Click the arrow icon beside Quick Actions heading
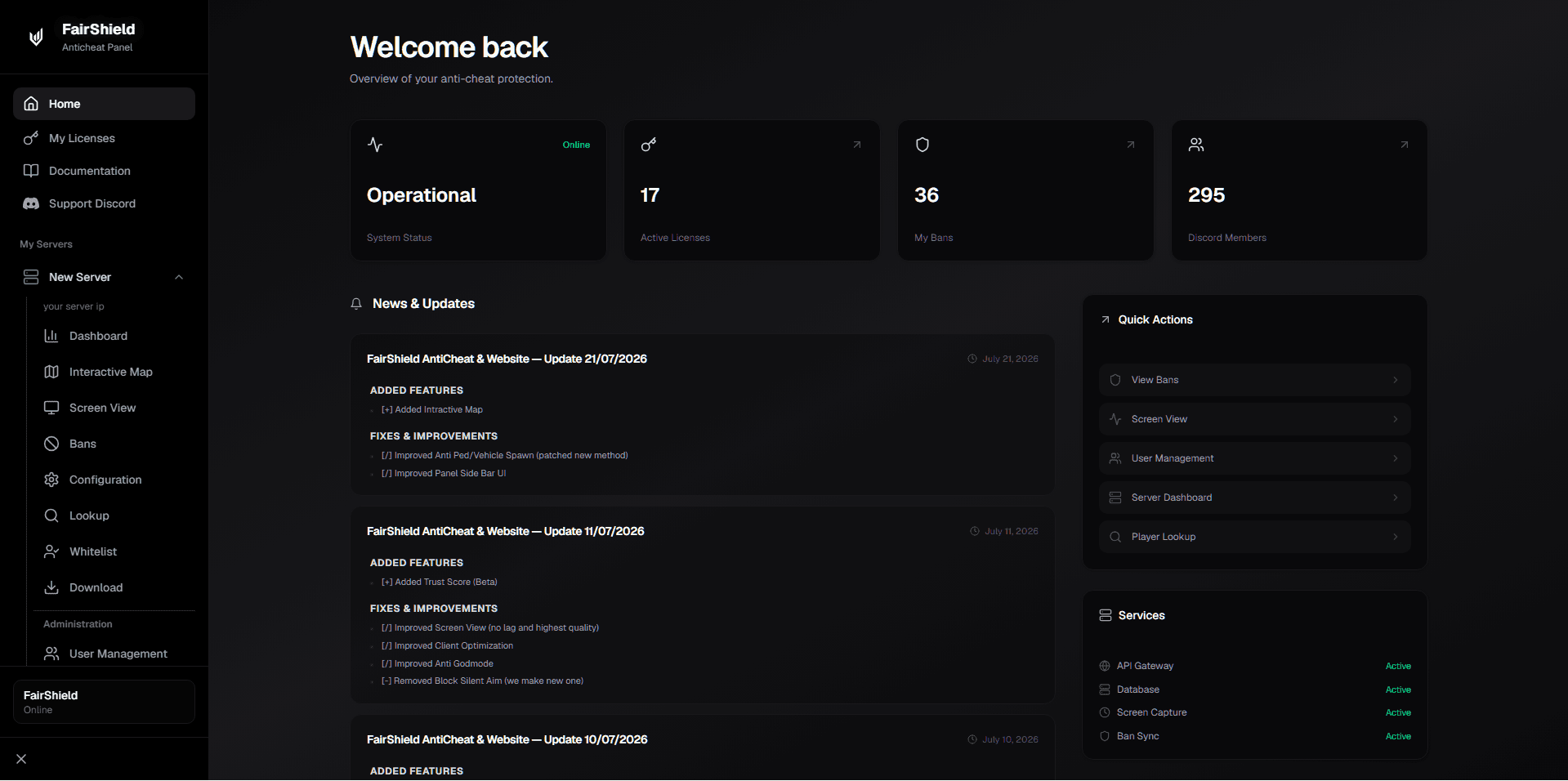This screenshot has width=1568, height=781. (1106, 319)
